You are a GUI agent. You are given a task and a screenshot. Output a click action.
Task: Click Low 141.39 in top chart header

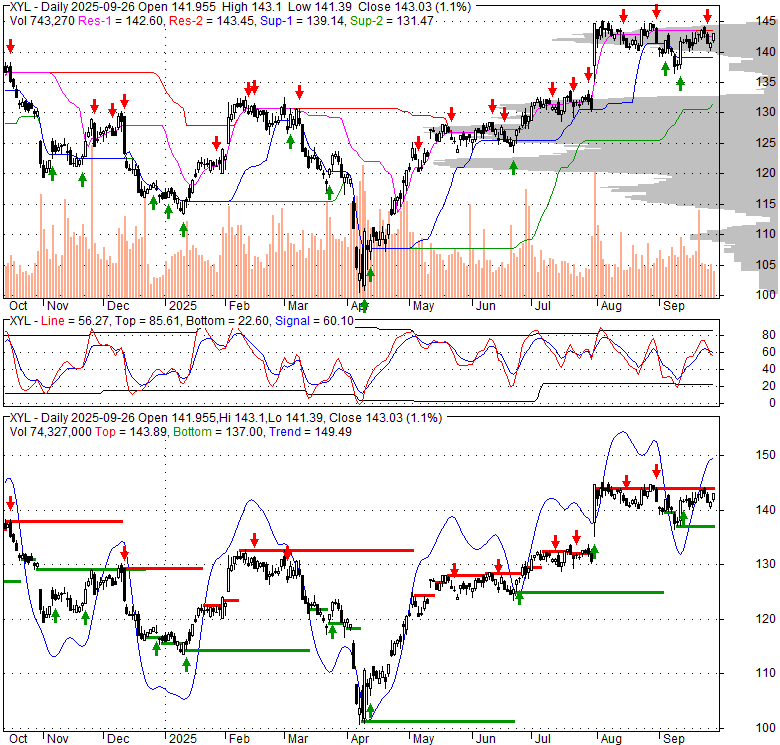coord(319,7)
